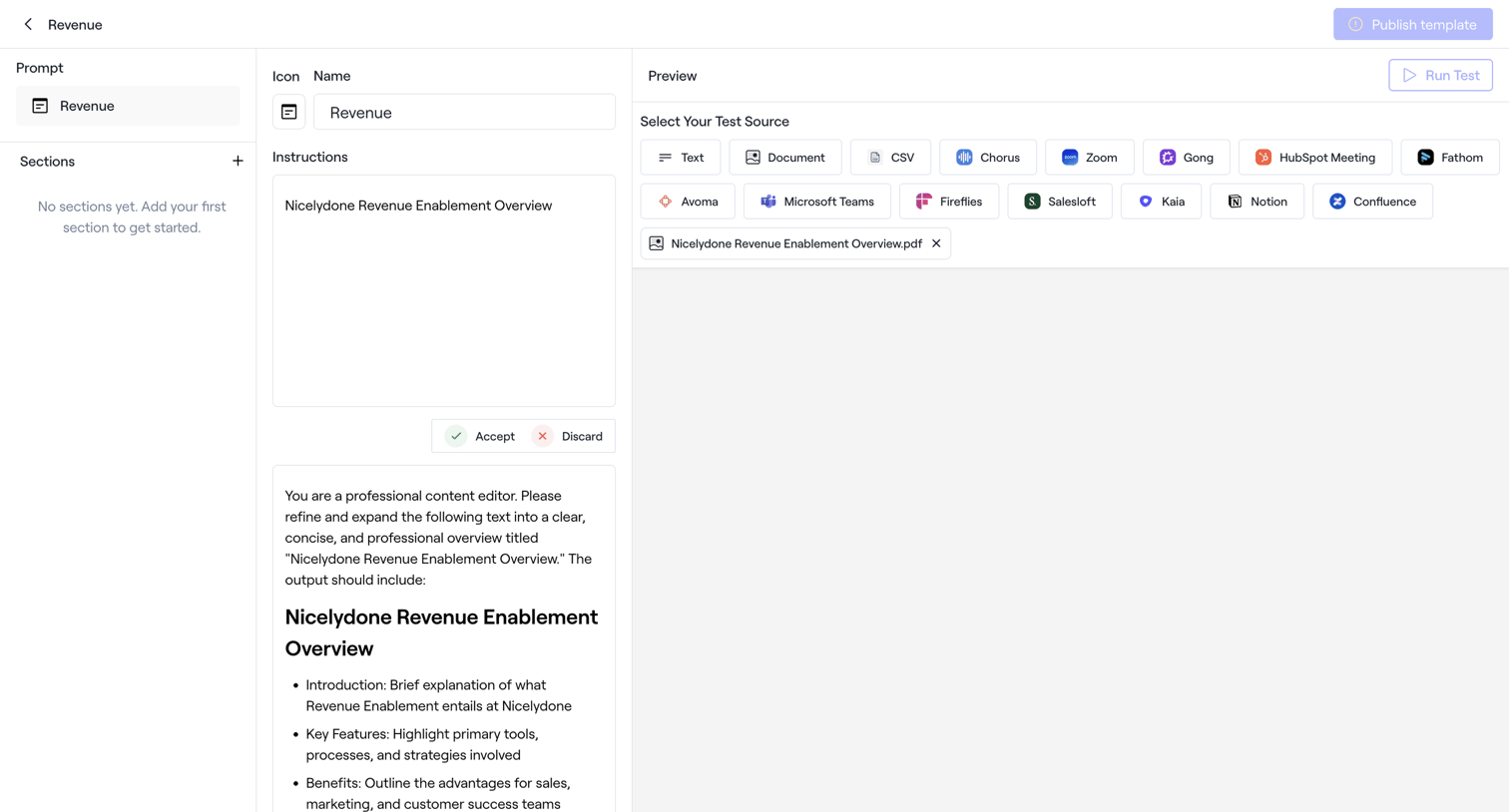Choose Chorus as the test source
Screen dimensions: 1509x812
988,158
